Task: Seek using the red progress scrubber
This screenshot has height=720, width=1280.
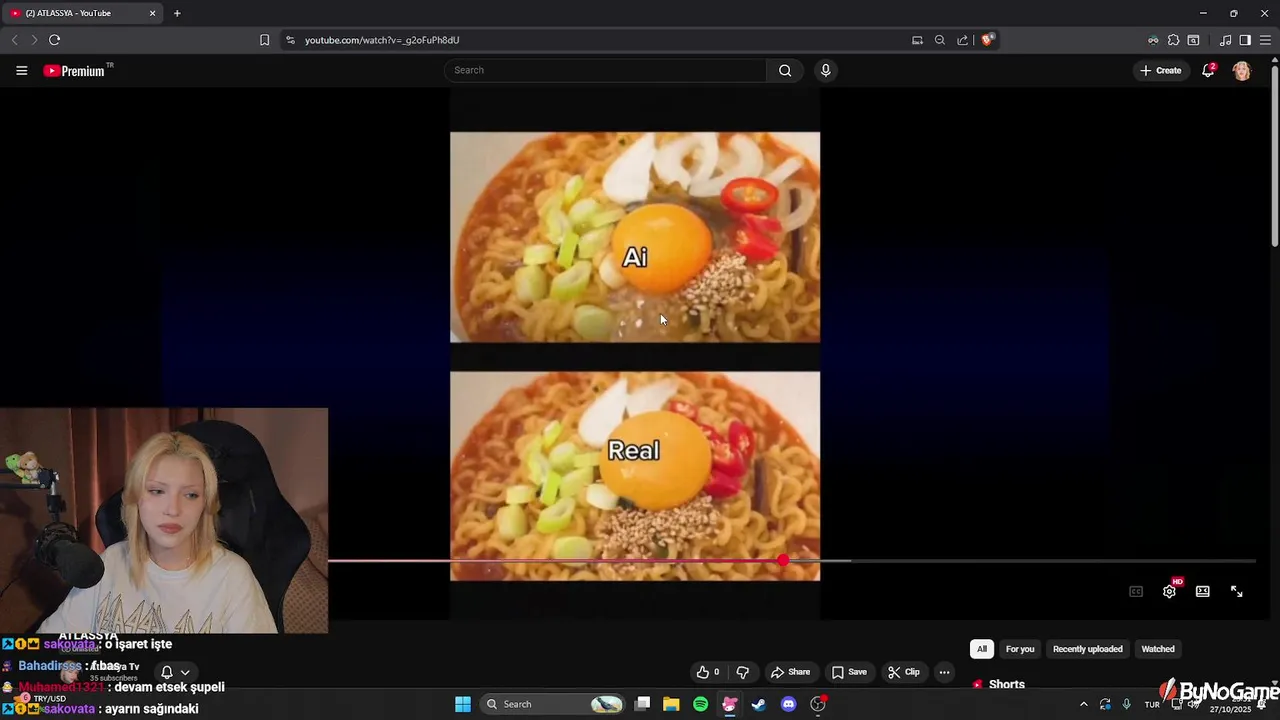Action: (x=782, y=561)
